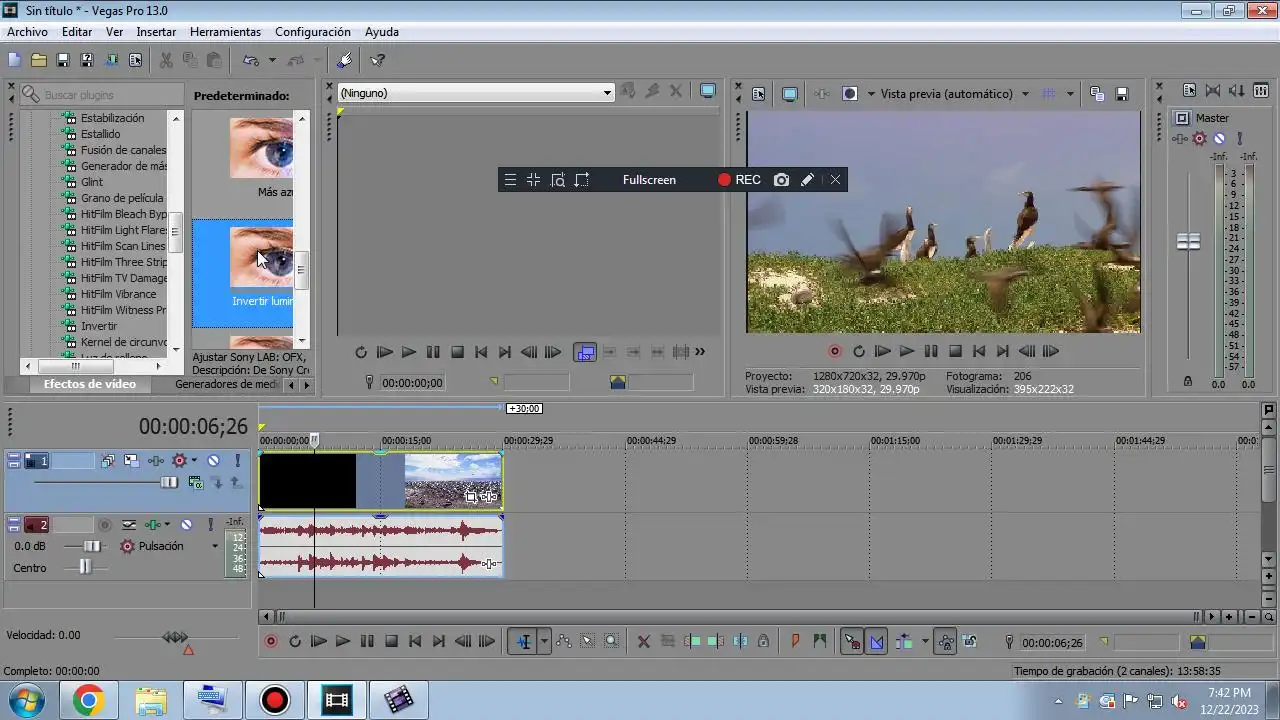Click the Fullscreen label on the recorder bar
Image resolution: width=1280 pixels, height=720 pixels.
pos(649,180)
